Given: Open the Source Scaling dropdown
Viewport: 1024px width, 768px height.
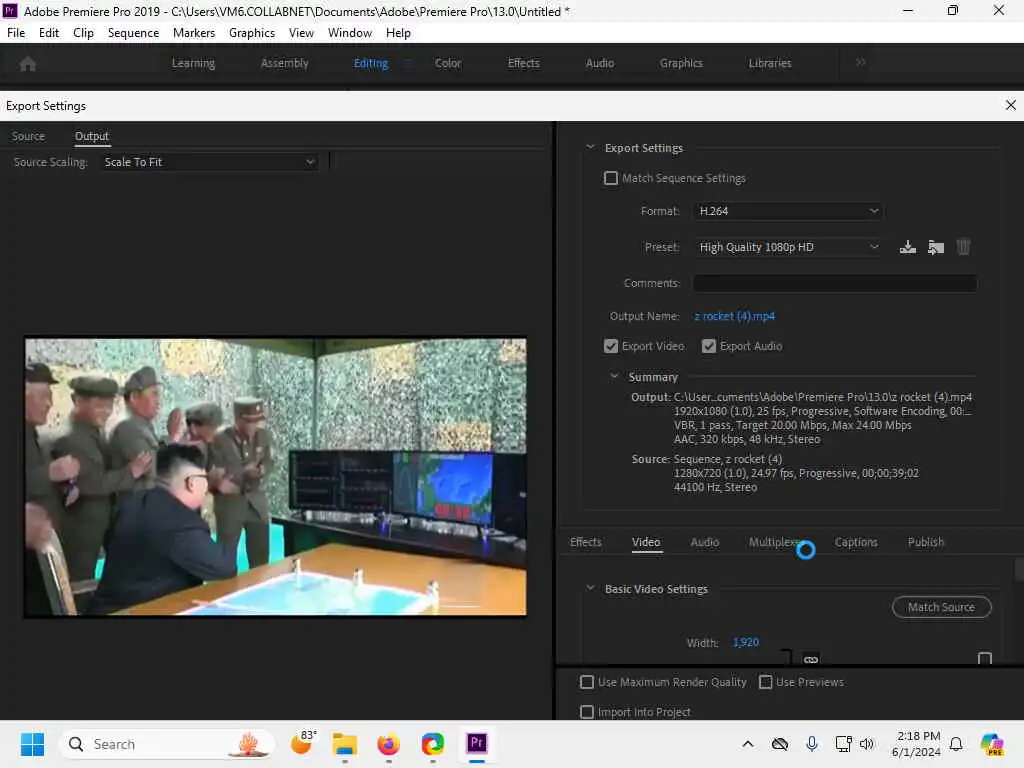Looking at the screenshot, I should coord(209,162).
